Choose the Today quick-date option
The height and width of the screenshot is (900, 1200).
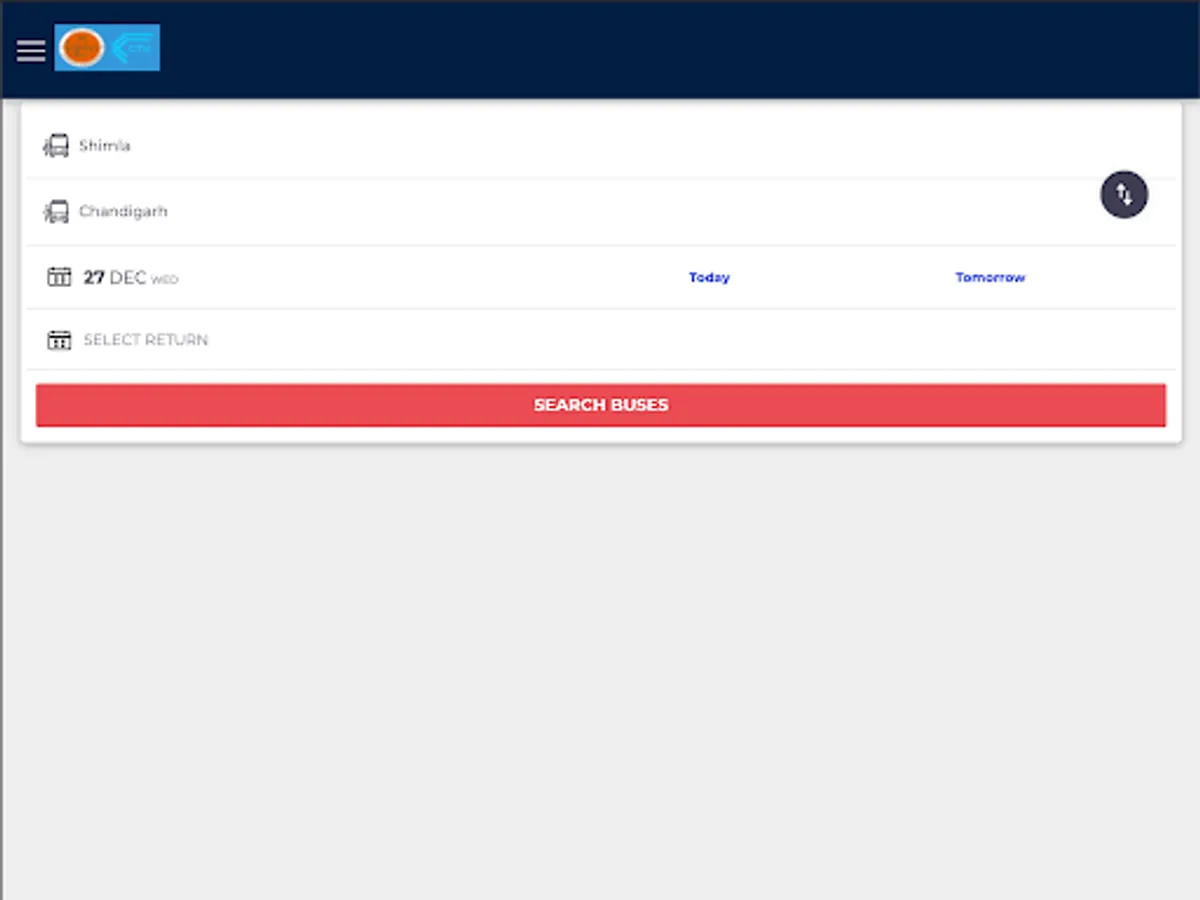709,277
